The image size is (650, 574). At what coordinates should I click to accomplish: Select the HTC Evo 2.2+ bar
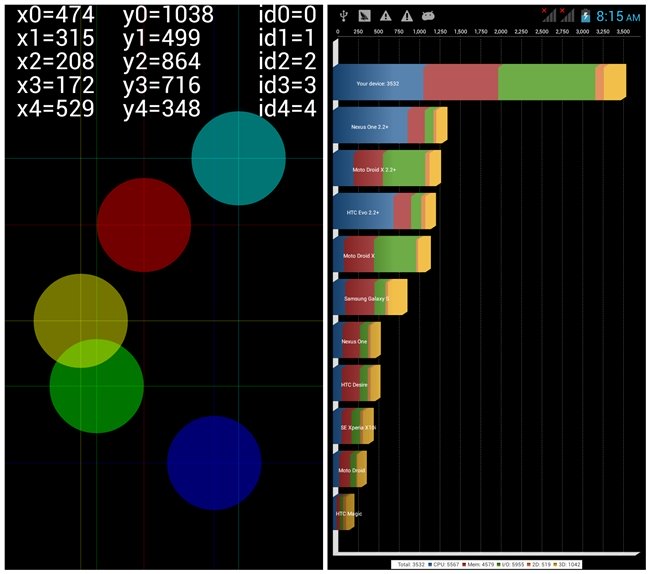point(384,212)
